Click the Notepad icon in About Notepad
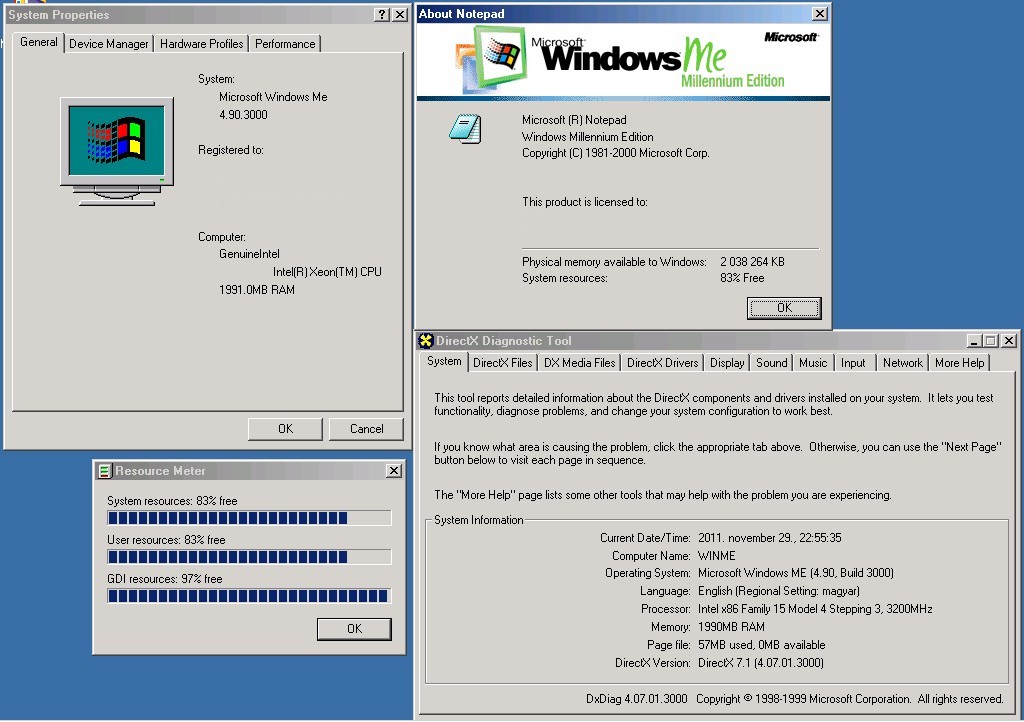 tap(465, 128)
